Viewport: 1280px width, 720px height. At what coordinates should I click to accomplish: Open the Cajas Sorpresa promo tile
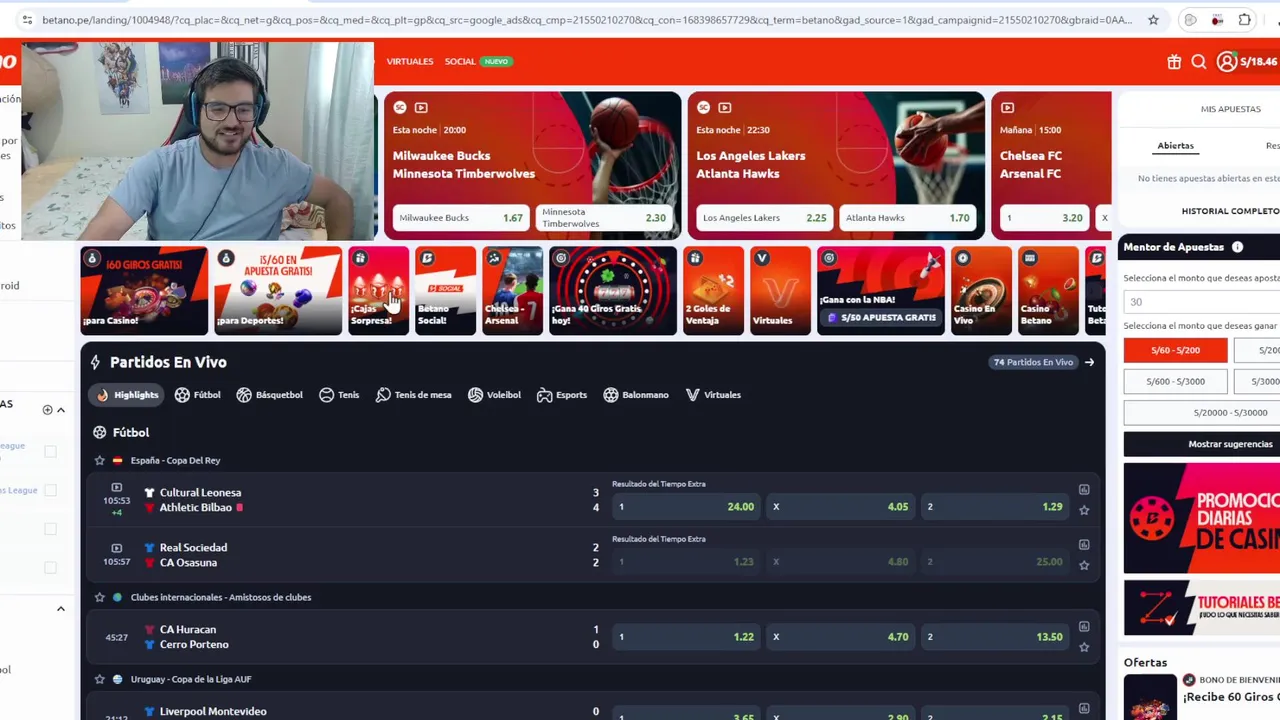click(x=378, y=291)
